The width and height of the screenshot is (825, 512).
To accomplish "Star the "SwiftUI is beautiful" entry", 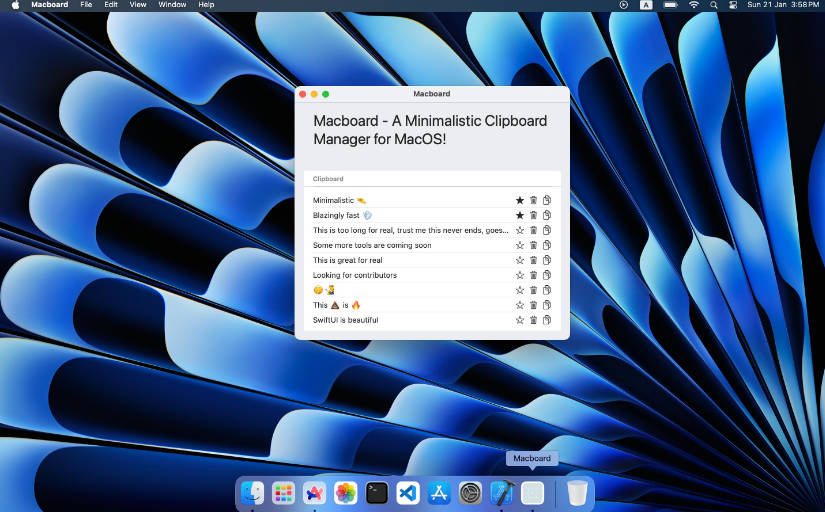I will point(520,320).
